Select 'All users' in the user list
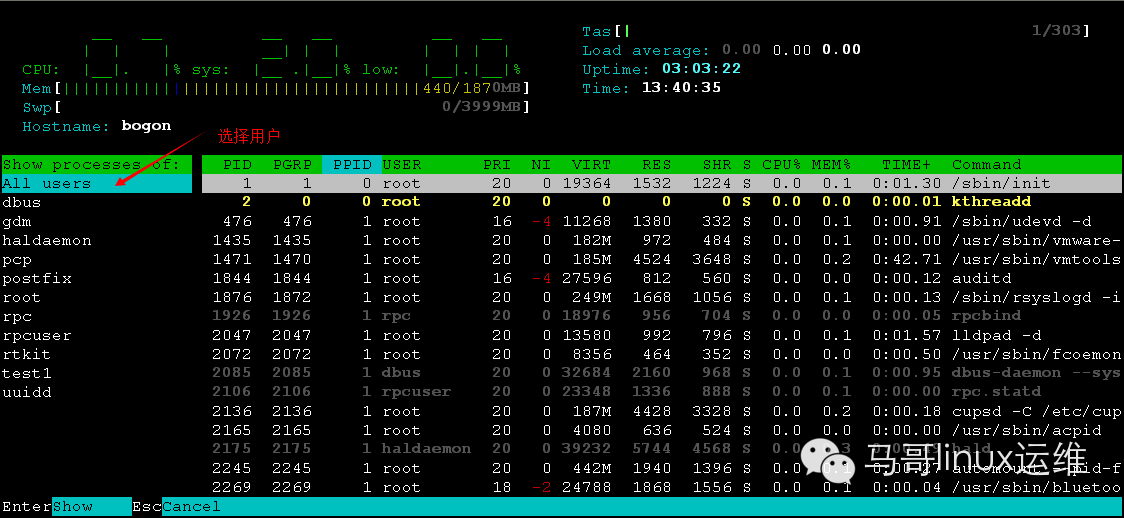 pos(97,183)
